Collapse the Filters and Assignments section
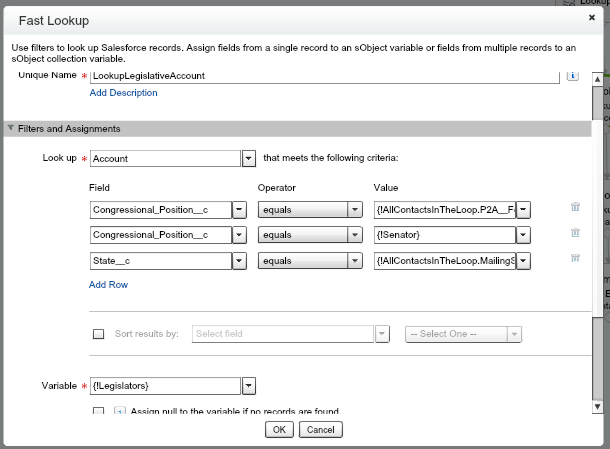 click(x=11, y=129)
